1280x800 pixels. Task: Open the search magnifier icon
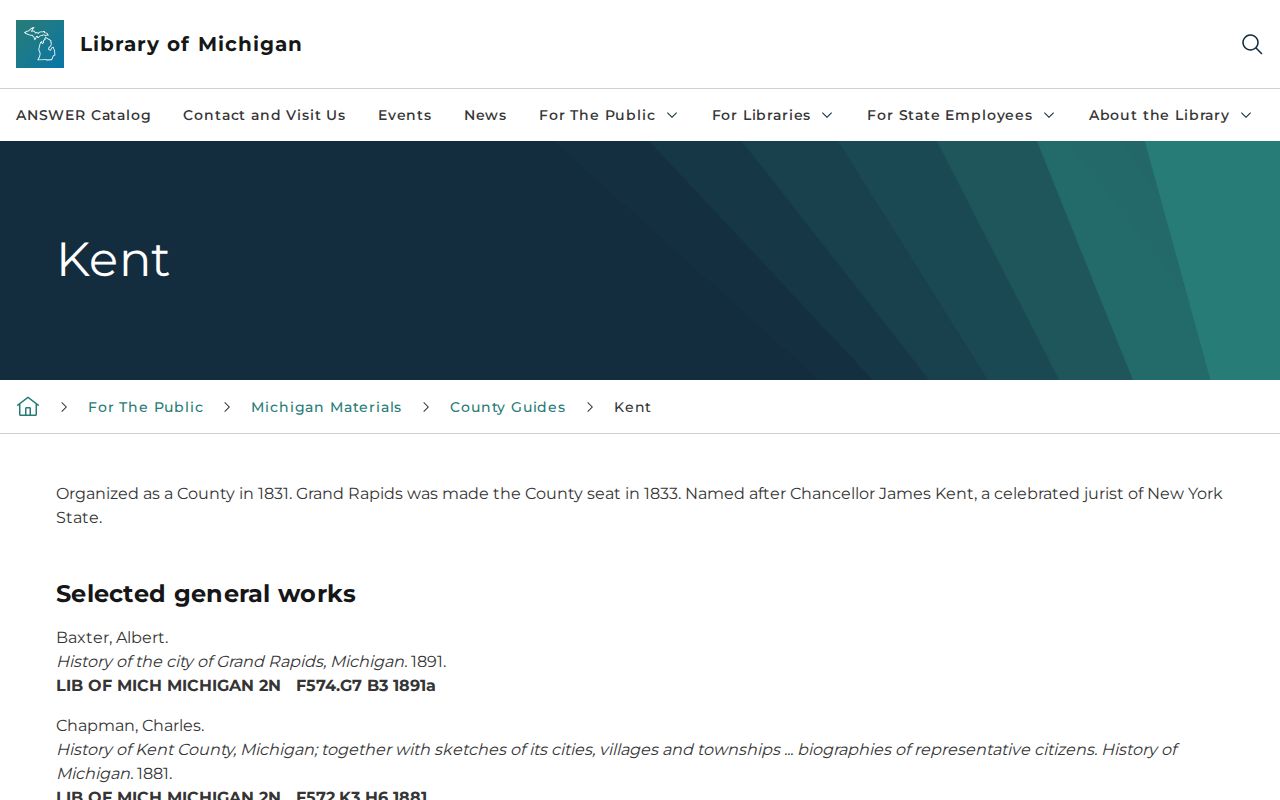(x=1252, y=44)
